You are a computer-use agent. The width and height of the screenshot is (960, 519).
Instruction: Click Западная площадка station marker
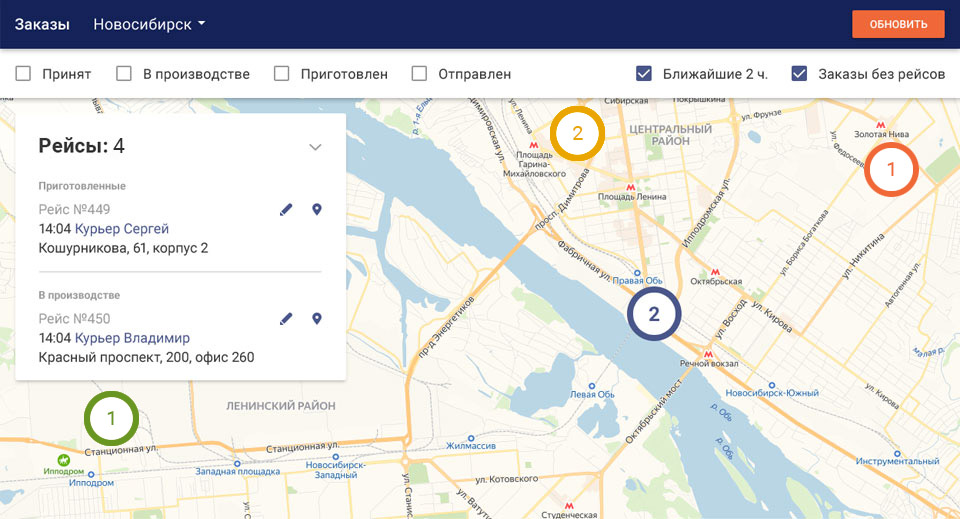(x=237, y=464)
